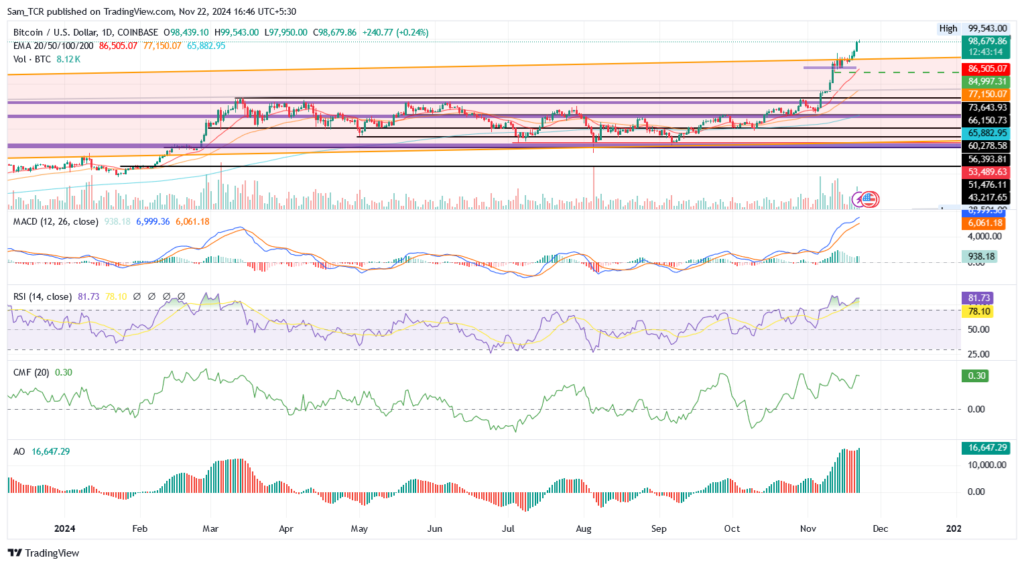Click the 2024 label on time axis

pos(65,528)
